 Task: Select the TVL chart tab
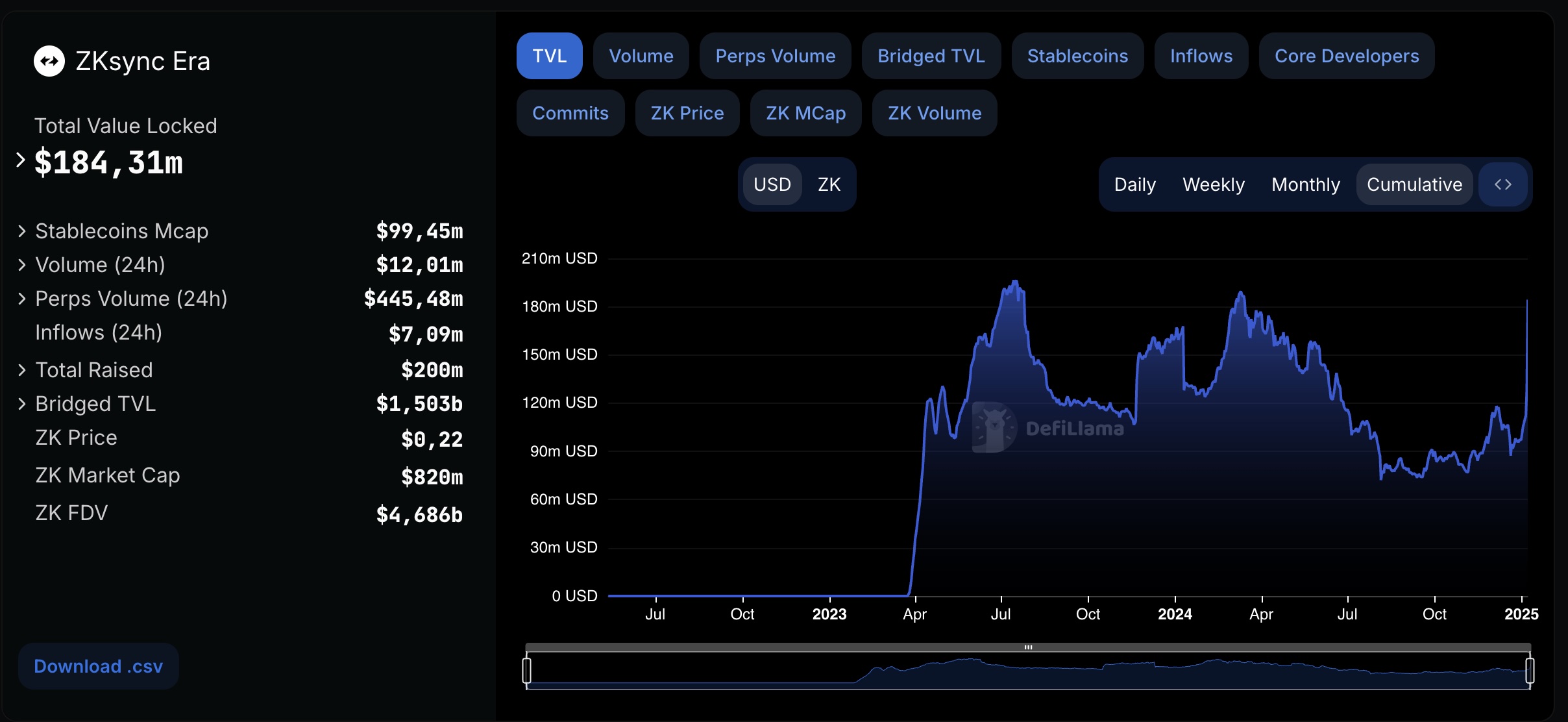[x=550, y=56]
